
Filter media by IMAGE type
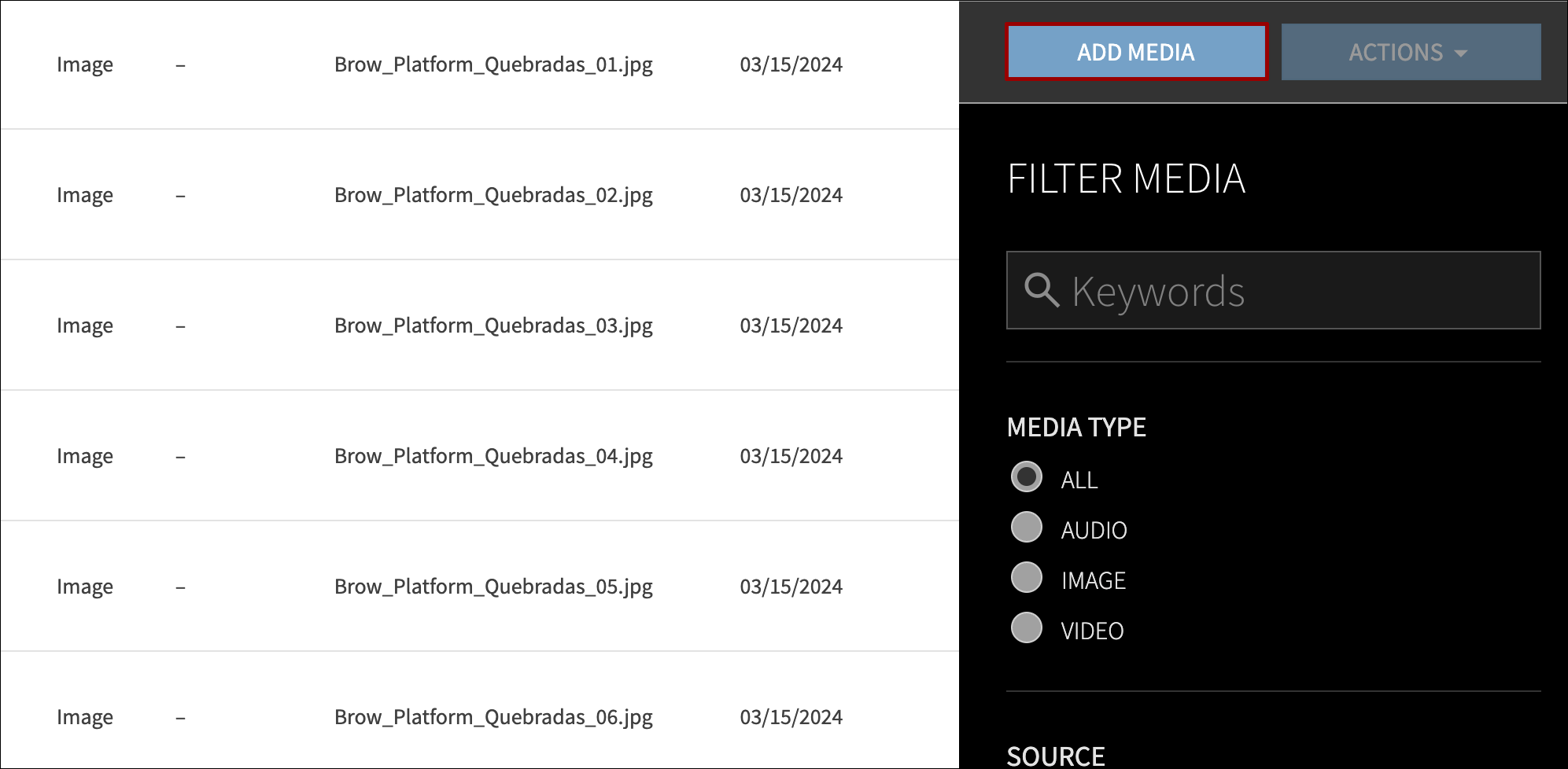(x=1027, y=579)
